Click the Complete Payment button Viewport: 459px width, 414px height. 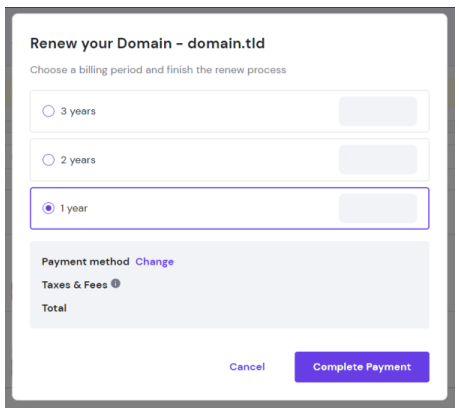pos(362,367)
